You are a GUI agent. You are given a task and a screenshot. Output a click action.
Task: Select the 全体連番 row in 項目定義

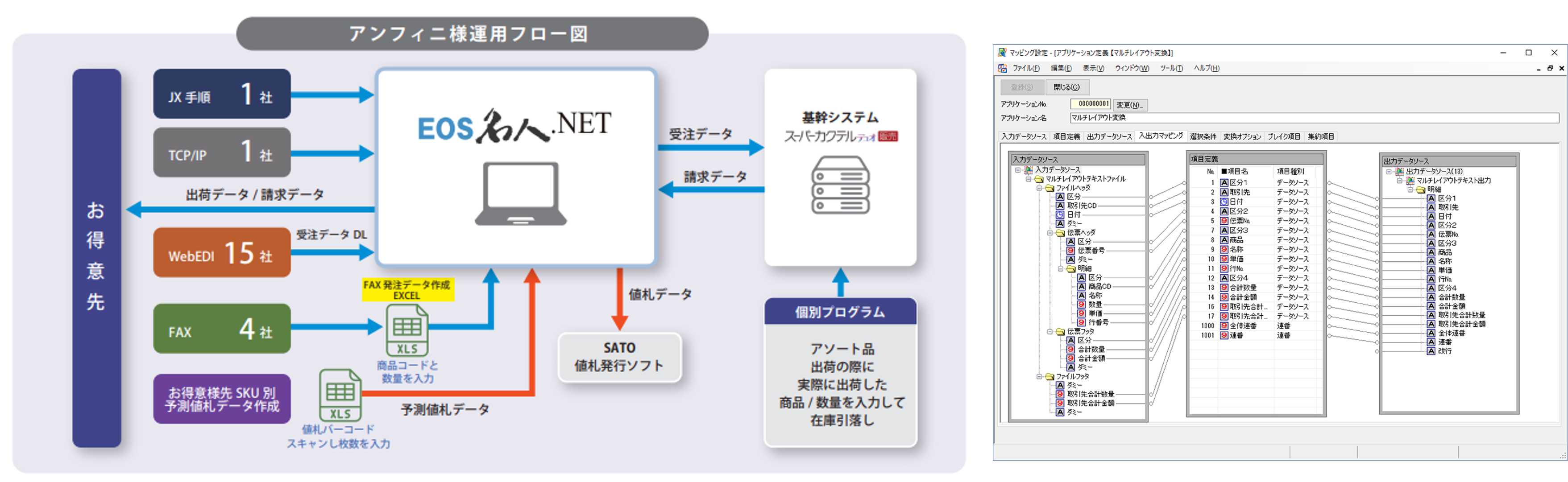coord(1242,325)
